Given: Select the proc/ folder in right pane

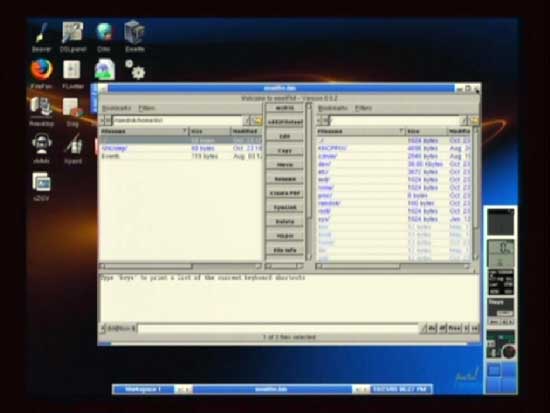Looking at the screenshot, I should coord(394,195).
